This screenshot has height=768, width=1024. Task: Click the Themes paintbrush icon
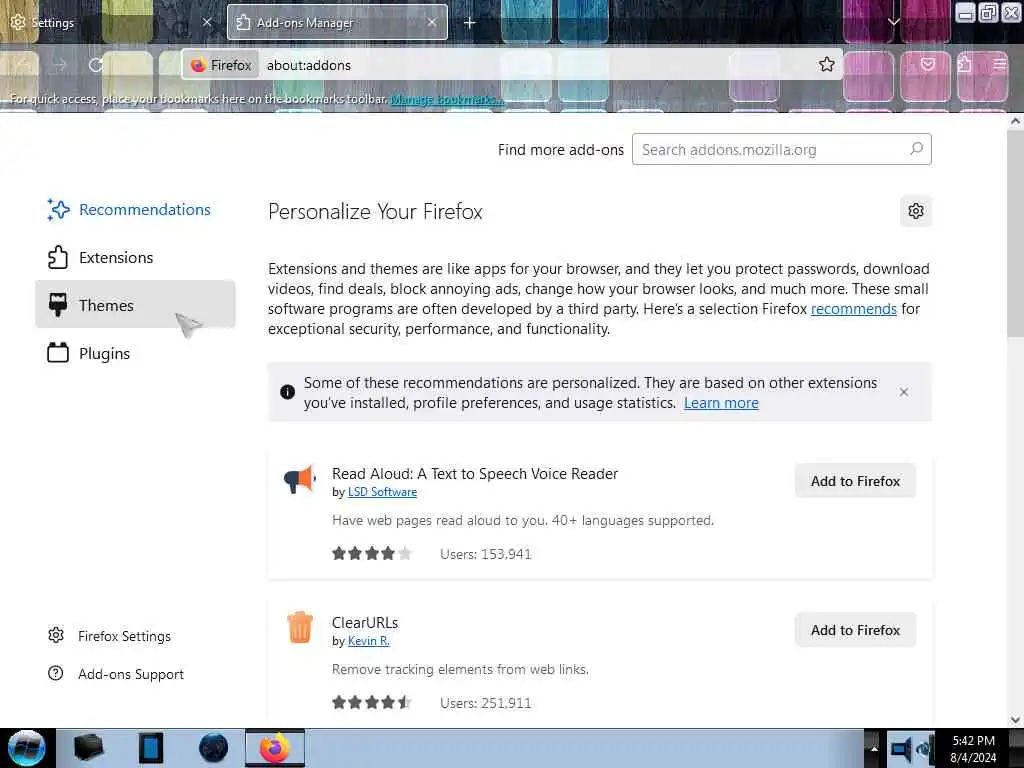tap(58, 305)
